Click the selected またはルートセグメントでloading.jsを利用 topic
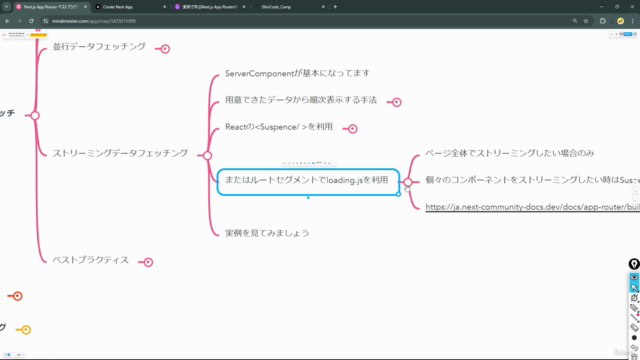This screenshot has height=360, width=640. [x=308, y=182]
